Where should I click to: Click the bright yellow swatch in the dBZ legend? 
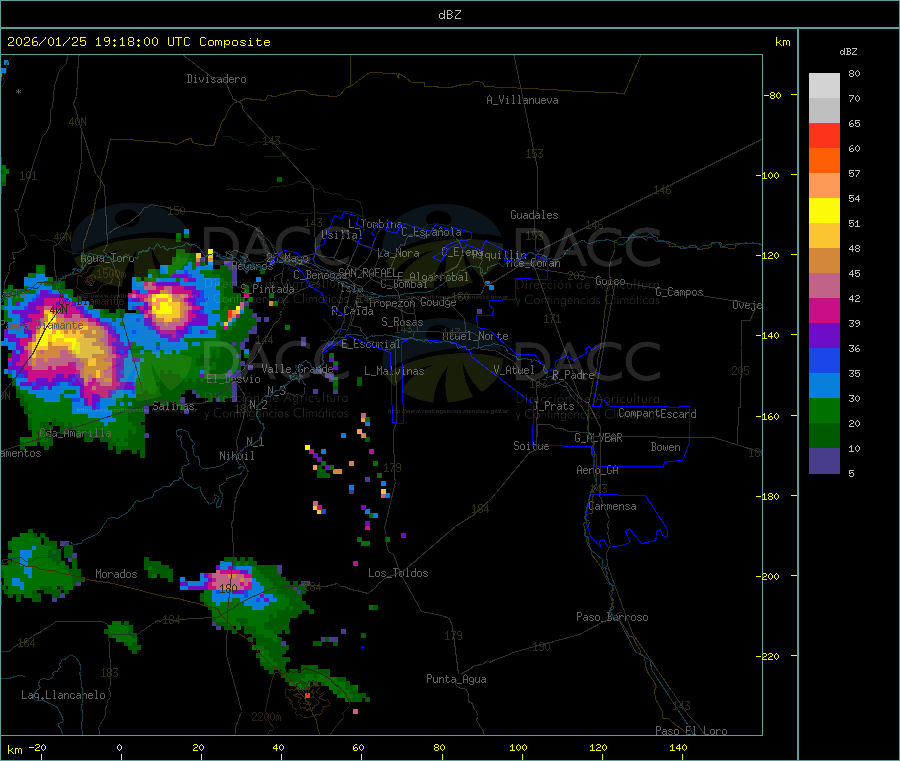point(824,211)
